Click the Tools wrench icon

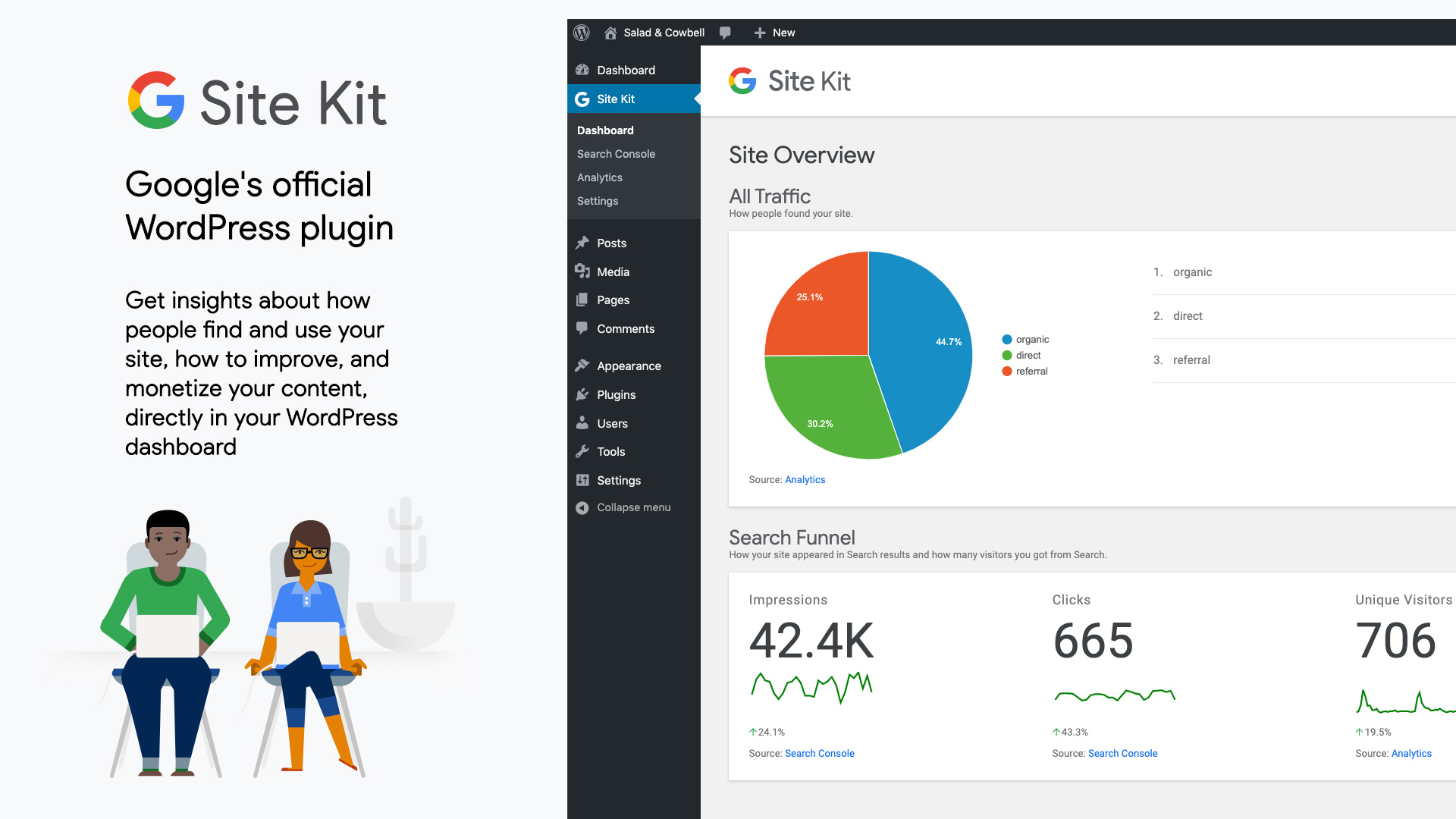point(582,451)
